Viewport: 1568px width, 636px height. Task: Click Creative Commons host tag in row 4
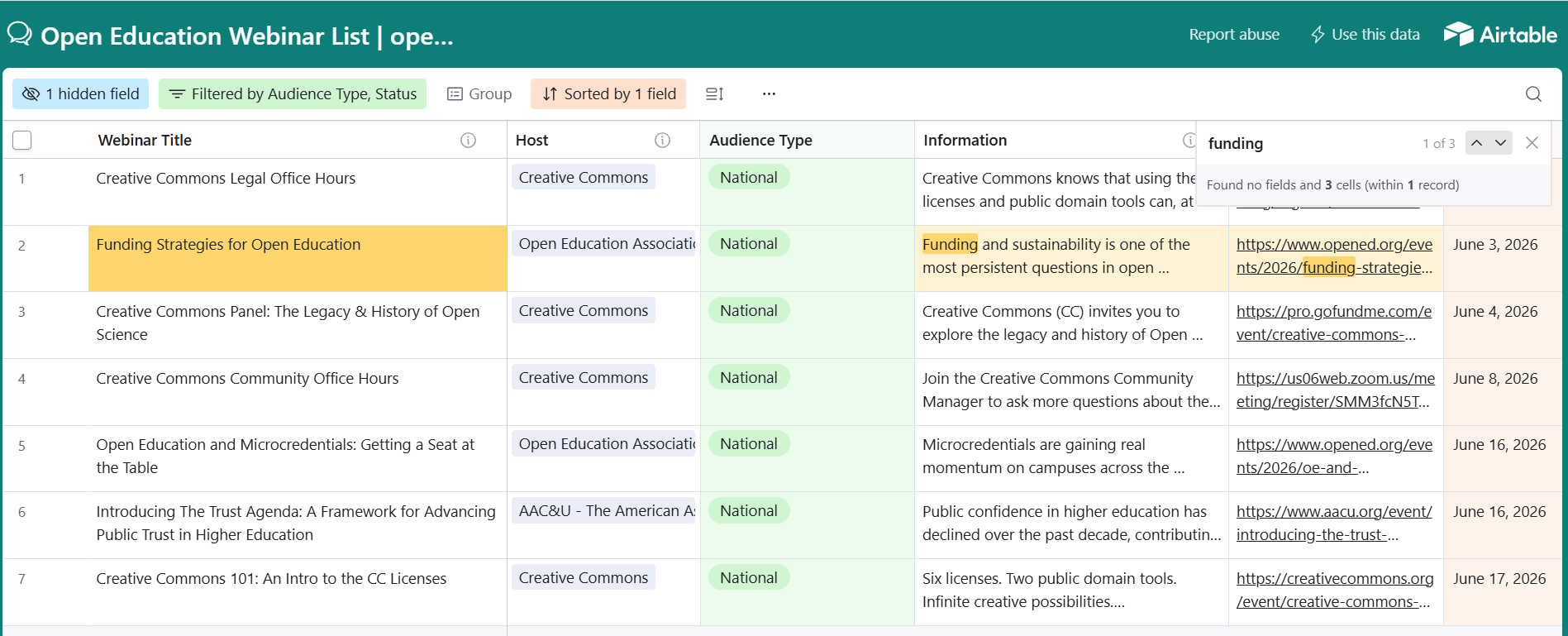click(x=584, y=378)
